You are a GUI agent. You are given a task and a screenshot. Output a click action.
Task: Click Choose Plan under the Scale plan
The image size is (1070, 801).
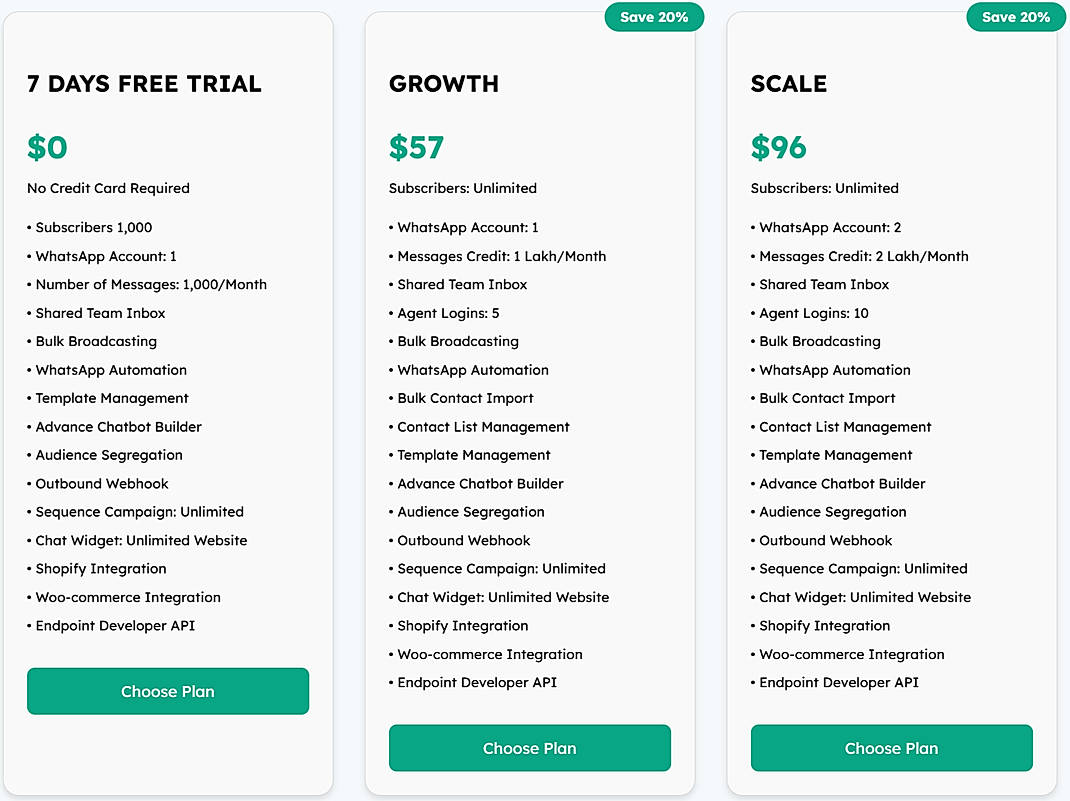(x=890, y=747)
